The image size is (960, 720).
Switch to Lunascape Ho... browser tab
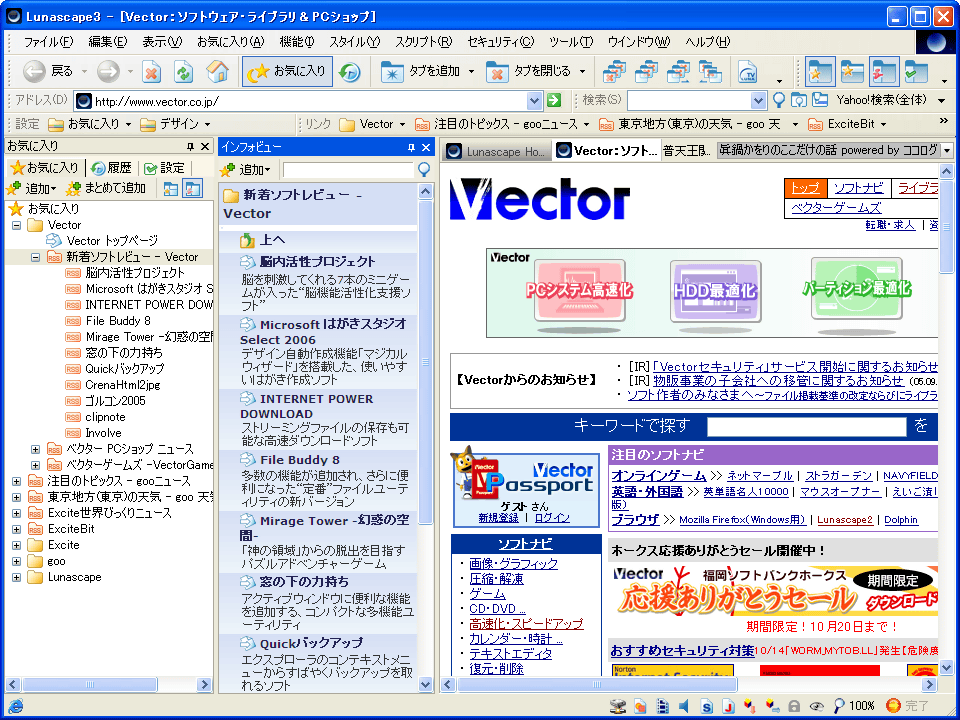pos(497,151)
